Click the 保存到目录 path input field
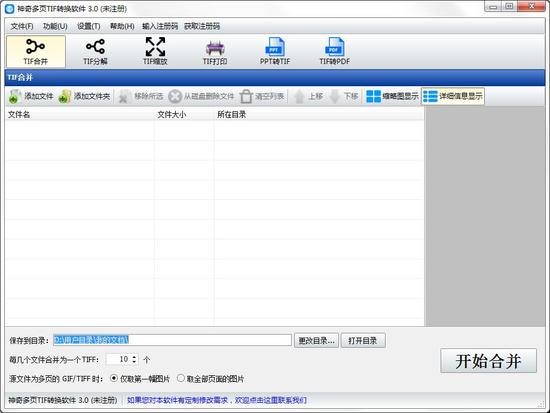Image resolution: width=550 pixels, height=413 pixels. tap(172, 340)
